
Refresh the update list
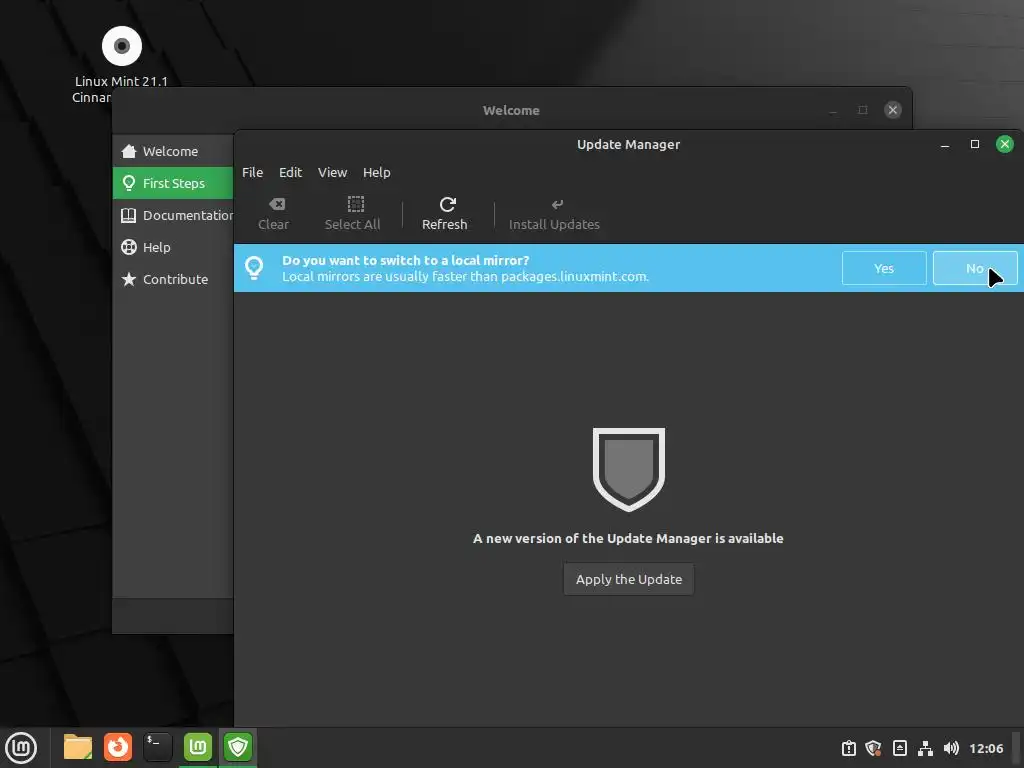click(445, 214)
